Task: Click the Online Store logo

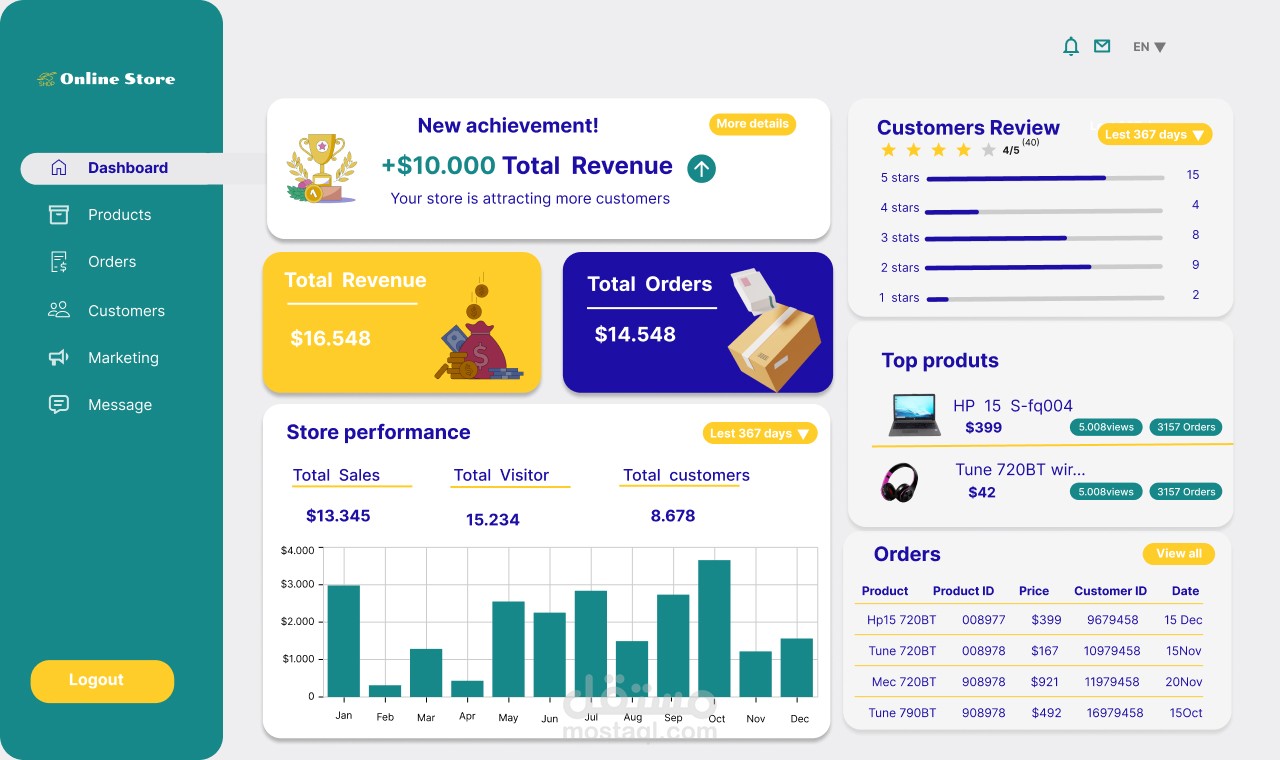Action: click(105, 78)
